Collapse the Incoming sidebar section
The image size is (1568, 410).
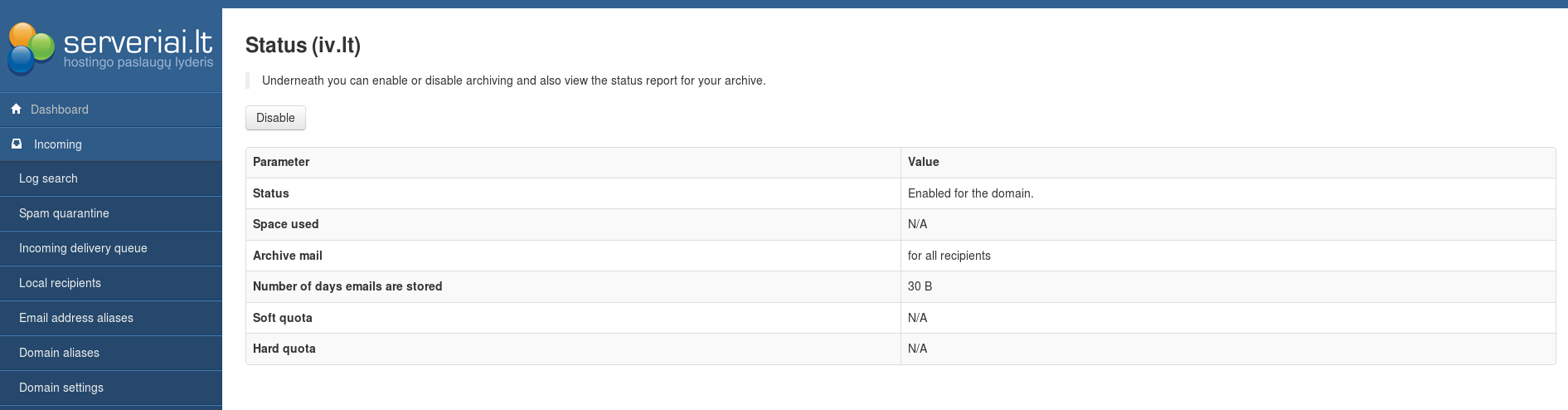click(58, 144)
